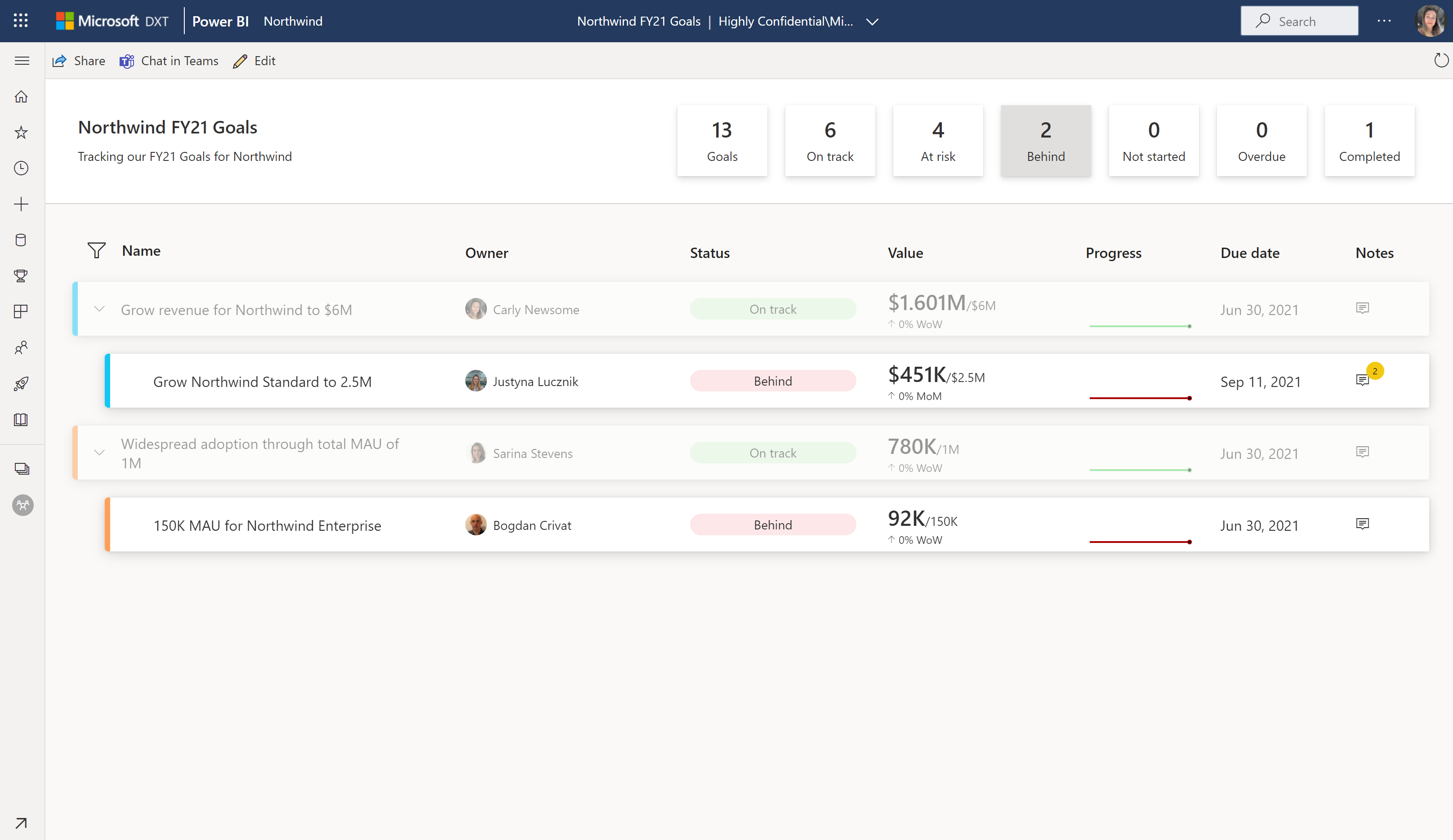The image size is (1453, 840).
Task: Expand the Widespread adoption MAU row
Action: (99, 453)
